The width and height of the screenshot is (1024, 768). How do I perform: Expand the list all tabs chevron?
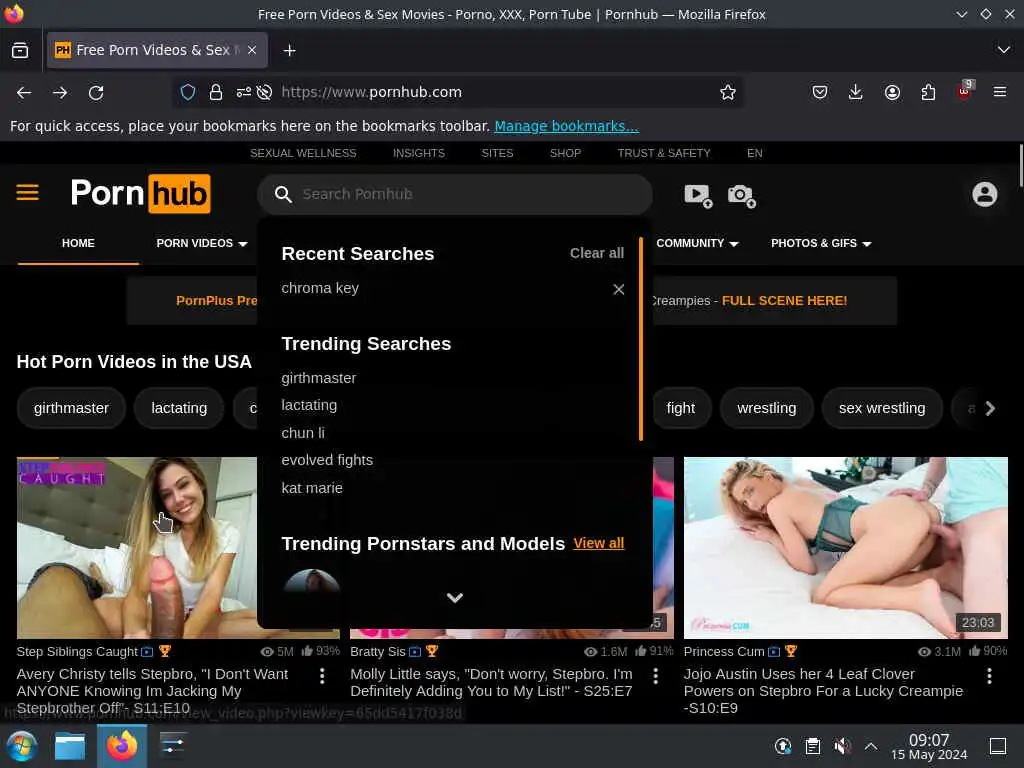click(x=1003, y=50)
